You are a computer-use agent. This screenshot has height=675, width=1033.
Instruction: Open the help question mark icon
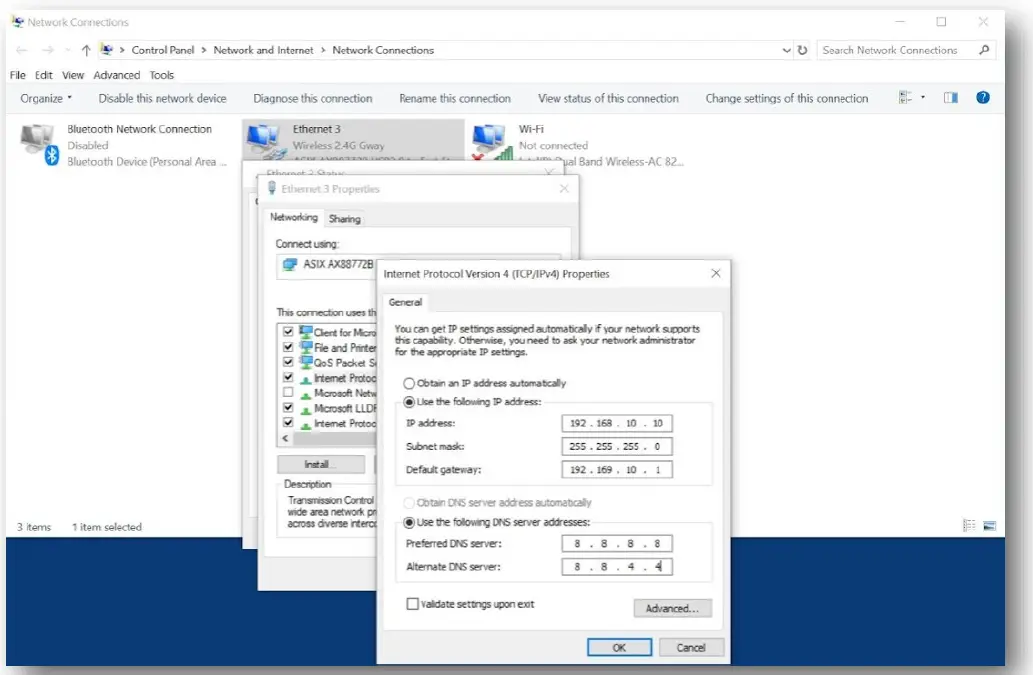coord(983,98)
